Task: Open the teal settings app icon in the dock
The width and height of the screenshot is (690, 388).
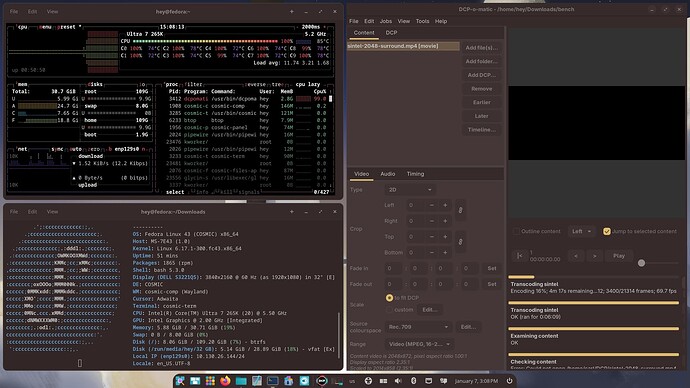Action: click(305, 381)
